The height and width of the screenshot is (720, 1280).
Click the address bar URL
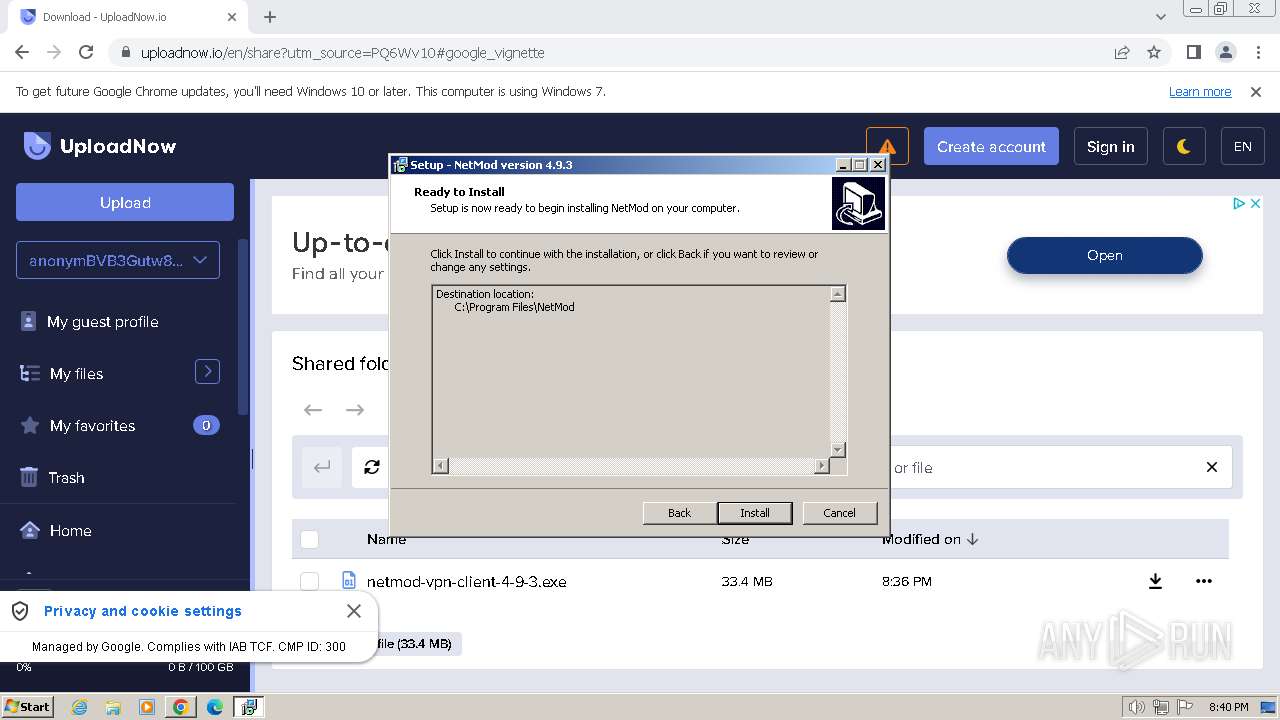point(342,53)
